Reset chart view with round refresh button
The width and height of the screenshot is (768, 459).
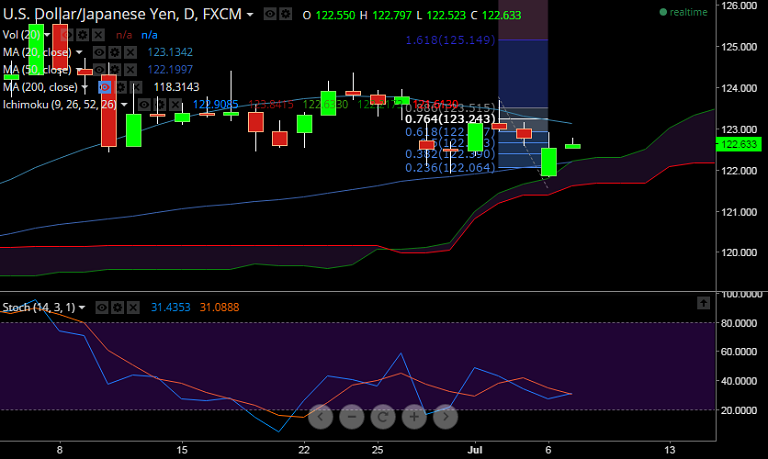coord(383,417)
